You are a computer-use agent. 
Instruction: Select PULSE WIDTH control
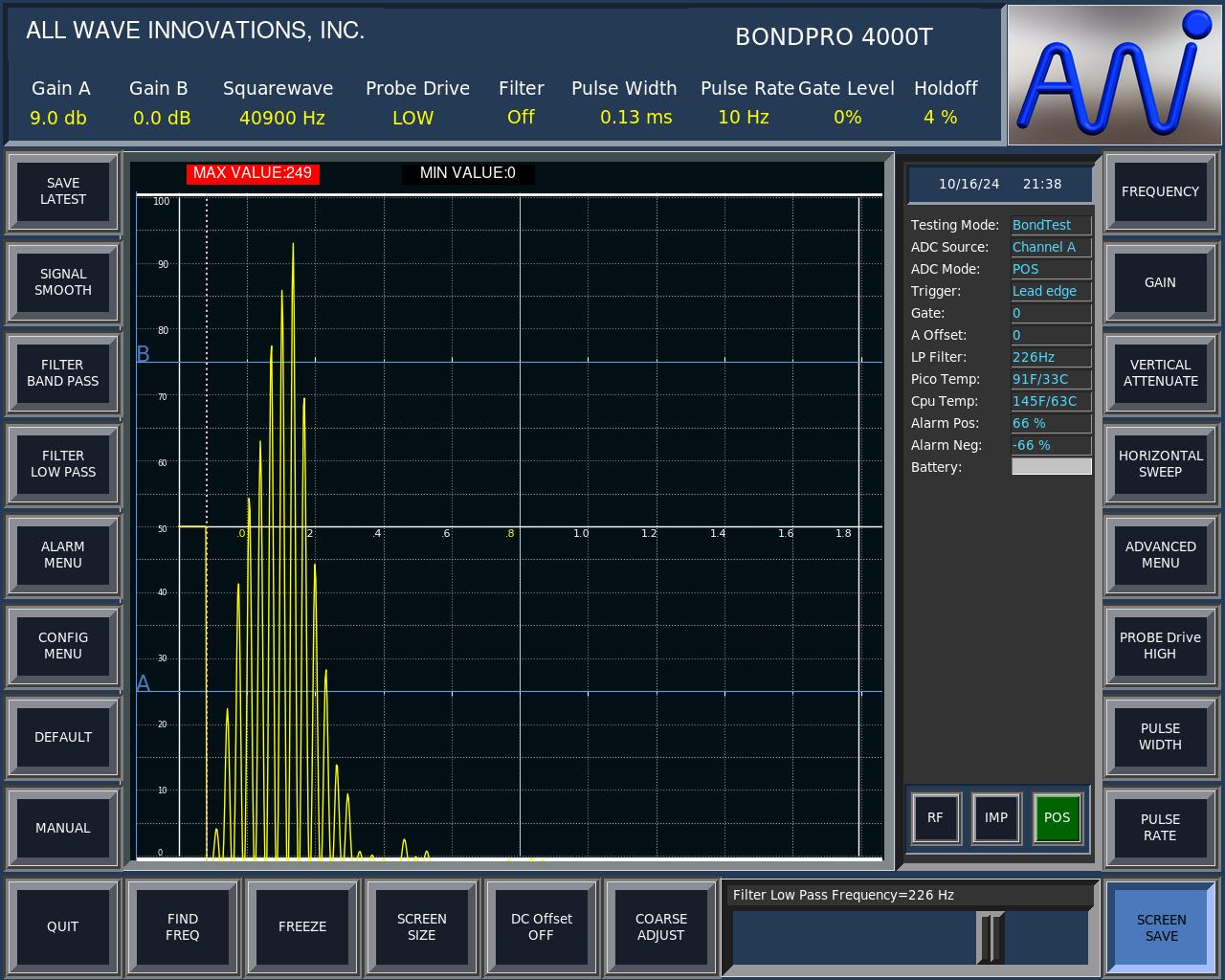point(1161,737)
